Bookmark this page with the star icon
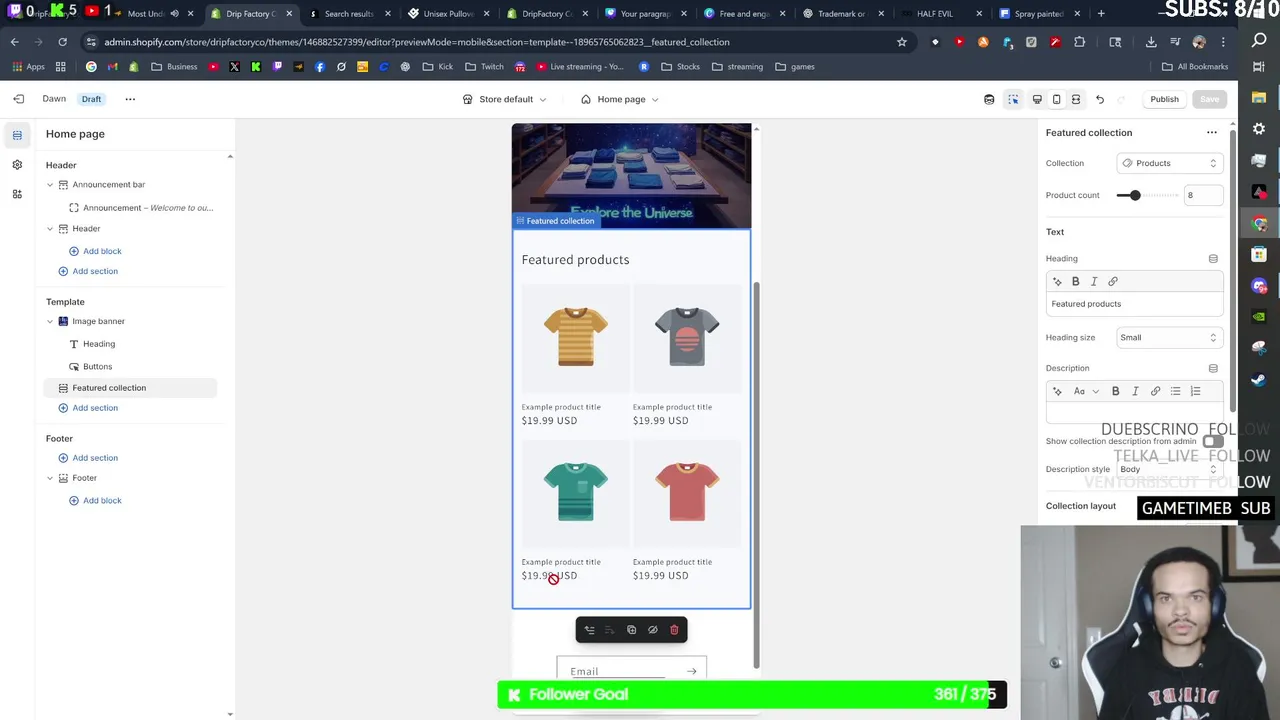The width and height of the screenshot is (1280, 720). click(901, 42)
